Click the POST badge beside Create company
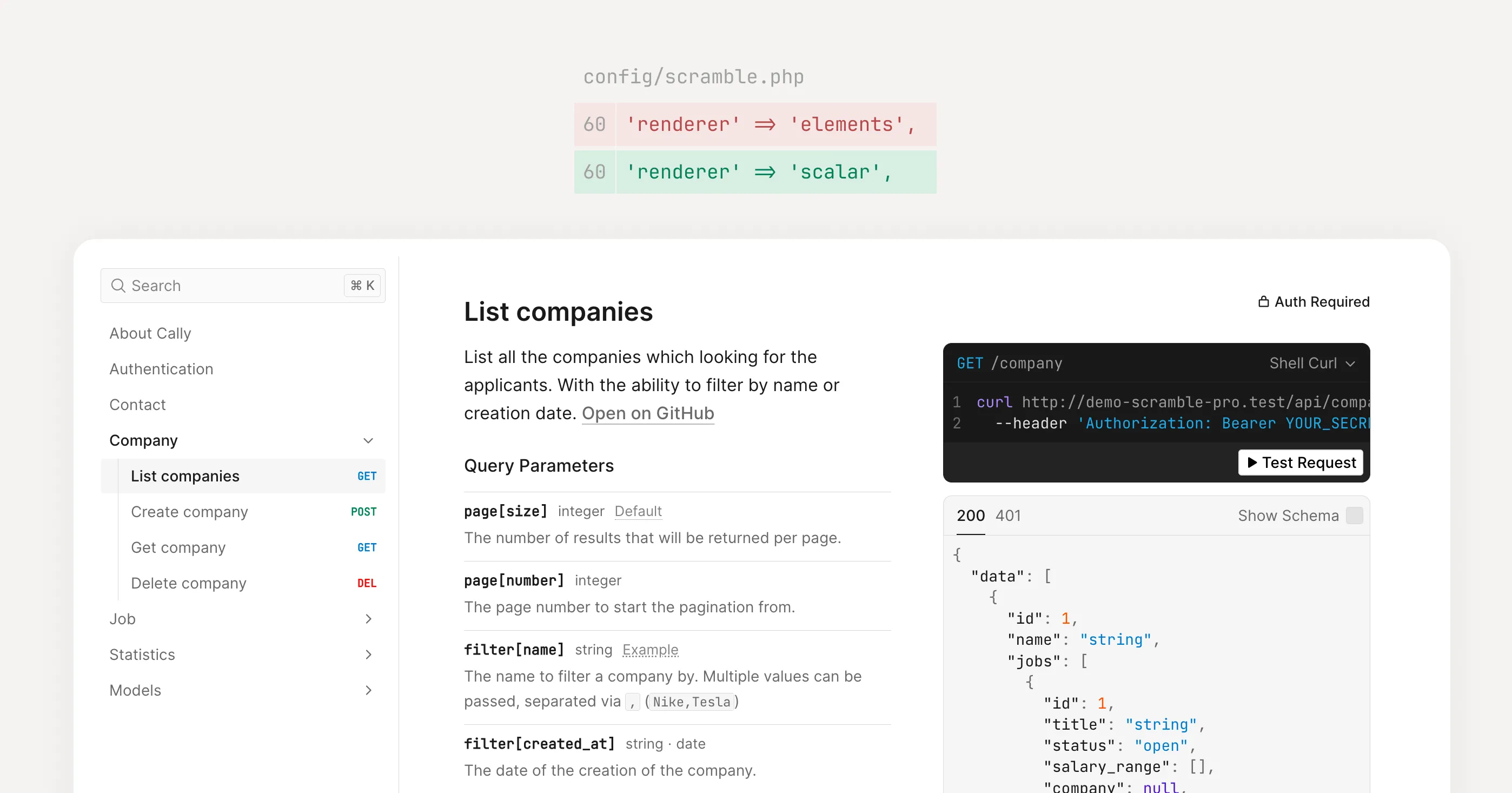This screenshot has height=793, width=1512. point(363,512)
